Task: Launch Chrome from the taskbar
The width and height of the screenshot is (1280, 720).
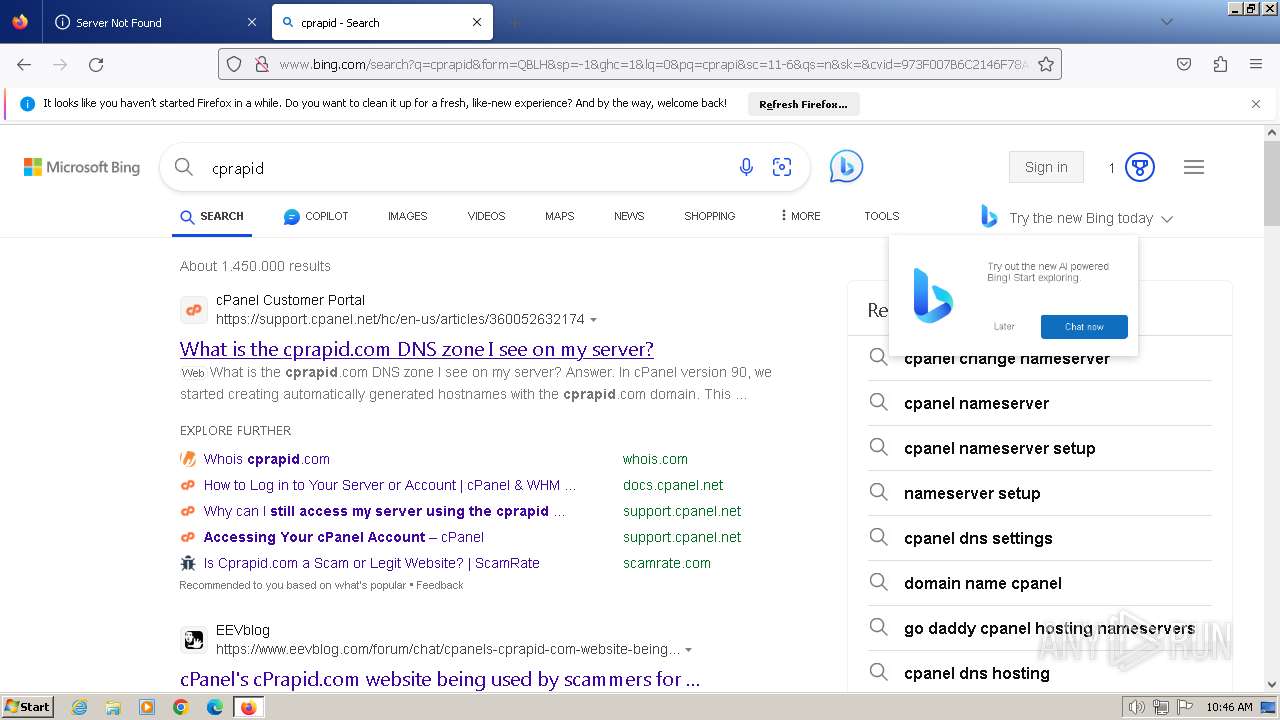Action: (x=181, y=707)
